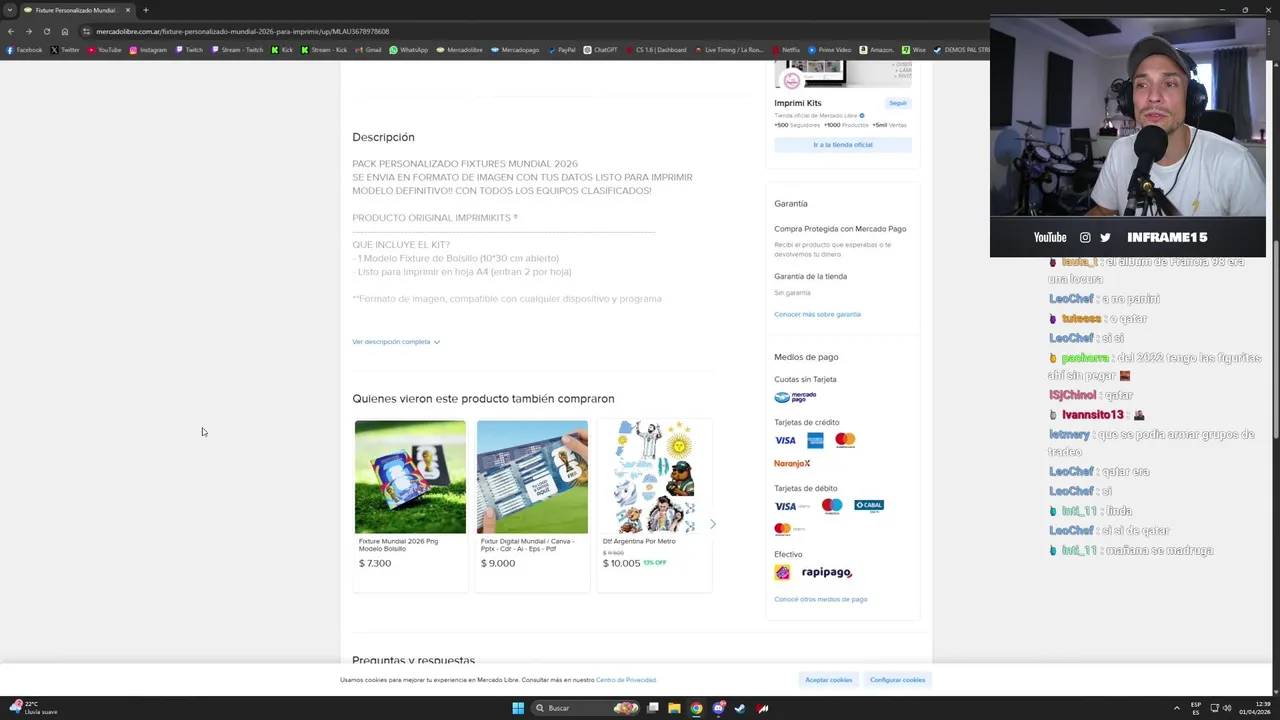Click the Imprimi Kits store name
The width and height of the screenshot is (1280, 720).
(798, 103)
